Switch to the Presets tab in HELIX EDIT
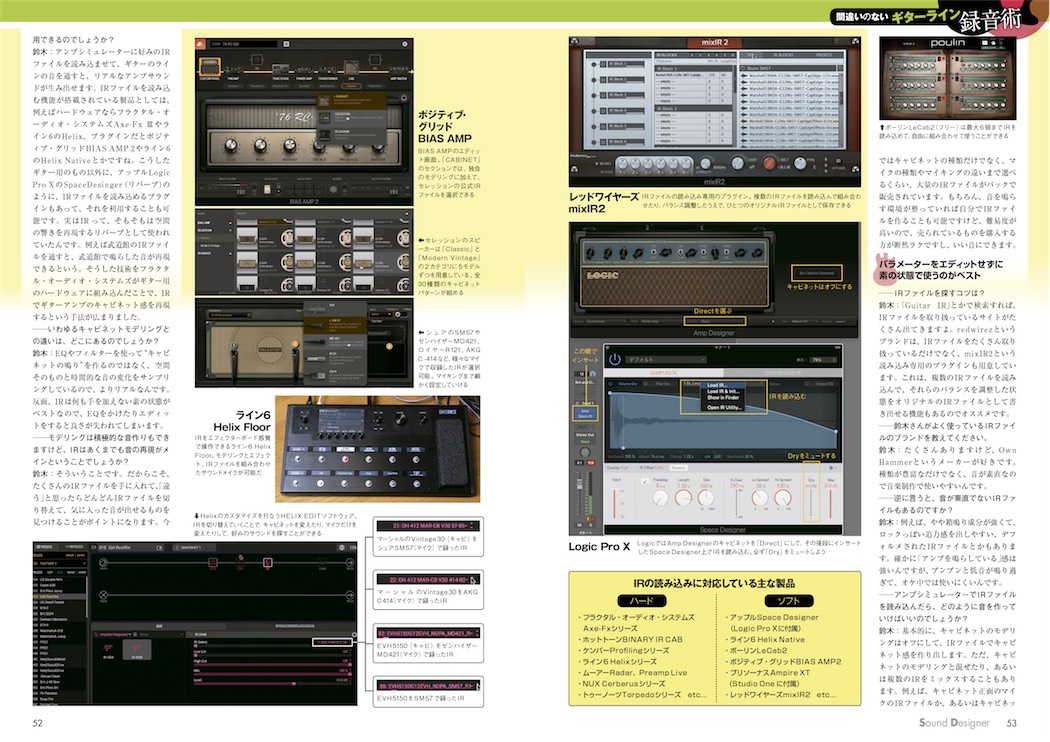This screenshot has height=742, width=1050. coord(46,547)
